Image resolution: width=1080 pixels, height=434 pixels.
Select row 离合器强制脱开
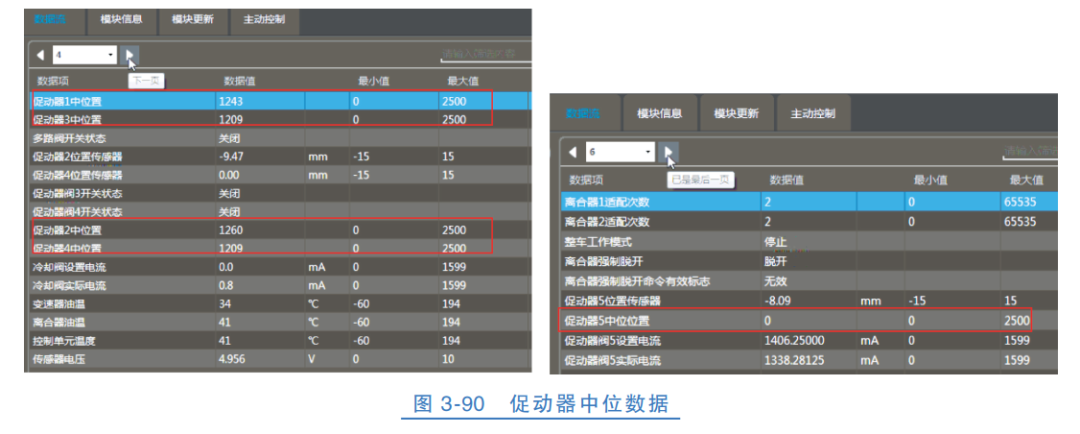(x=809, y=262)
